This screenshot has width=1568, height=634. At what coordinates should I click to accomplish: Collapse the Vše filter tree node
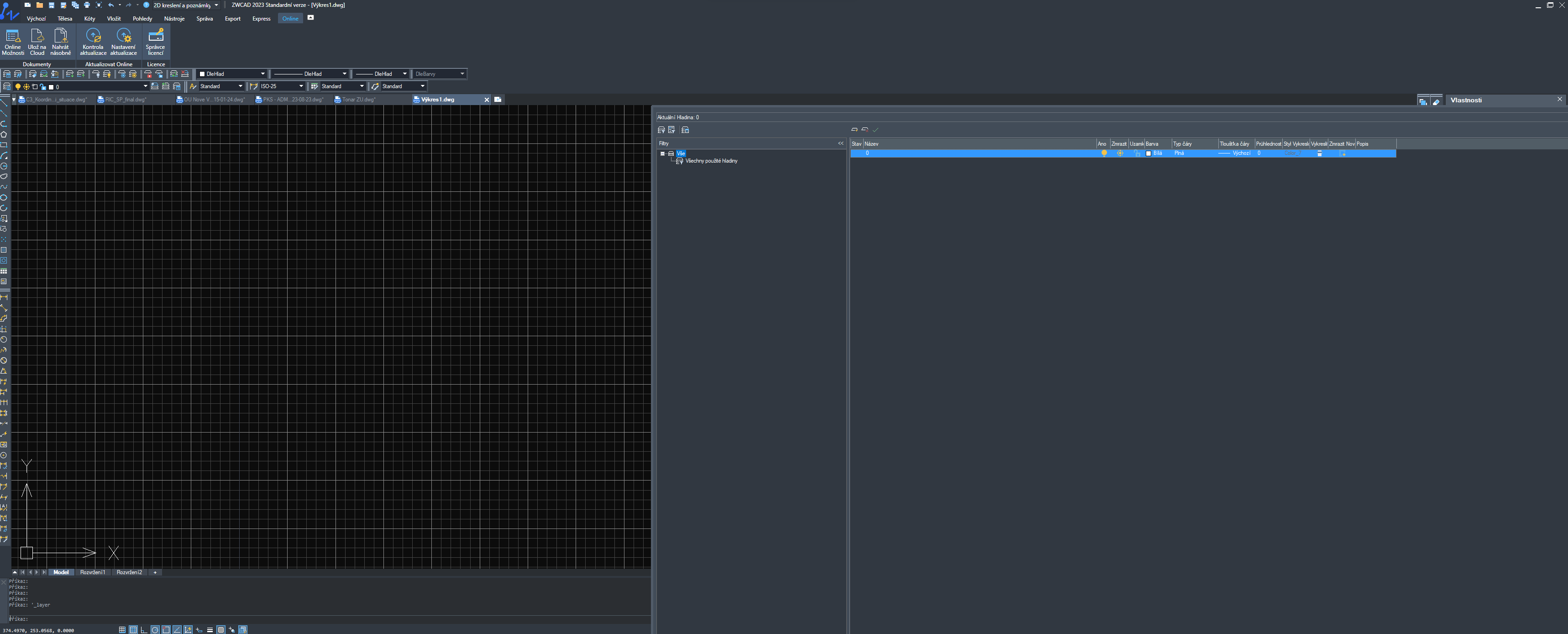[662, 153]
